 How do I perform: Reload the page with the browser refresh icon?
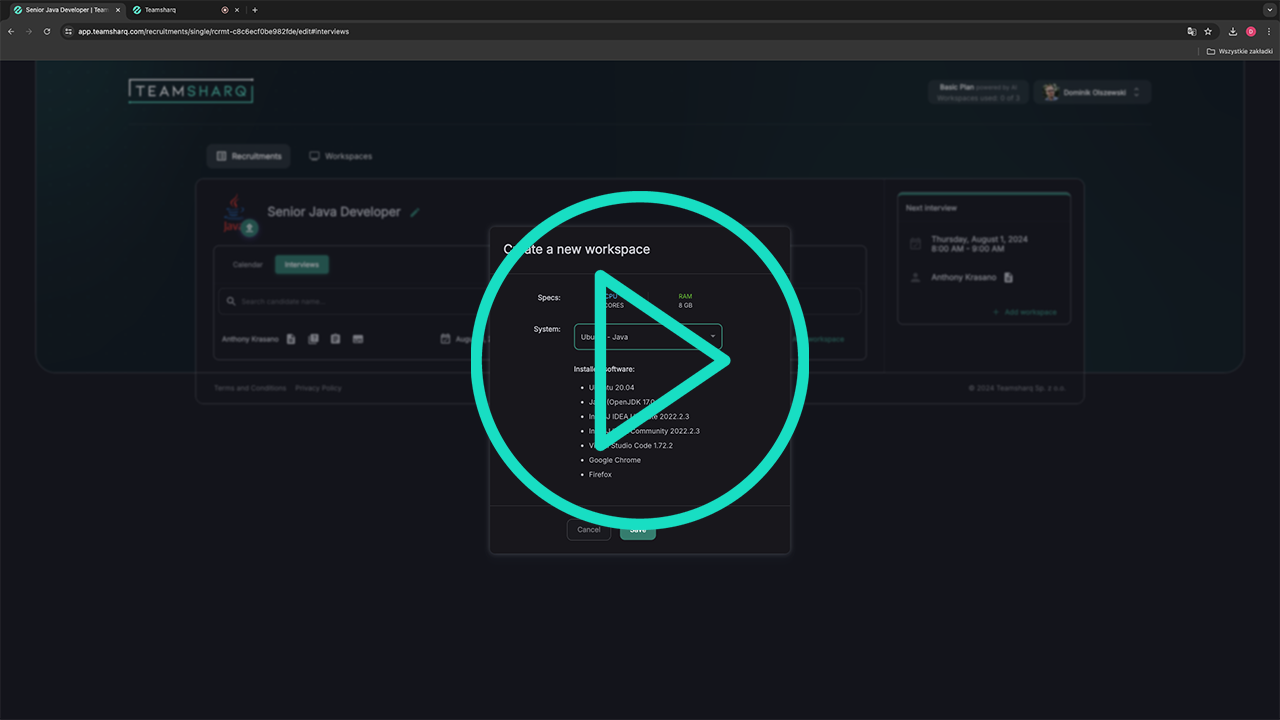[x=46, y=31]
